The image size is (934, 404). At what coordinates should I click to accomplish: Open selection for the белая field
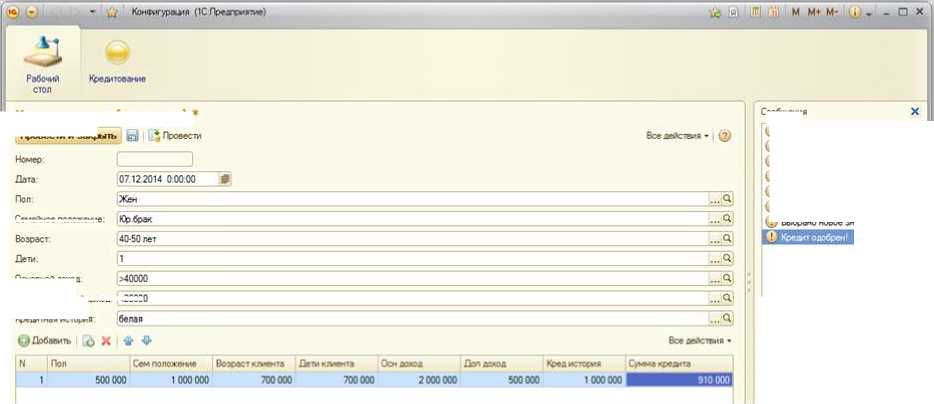pyautogui.click(x=715, y=318)
